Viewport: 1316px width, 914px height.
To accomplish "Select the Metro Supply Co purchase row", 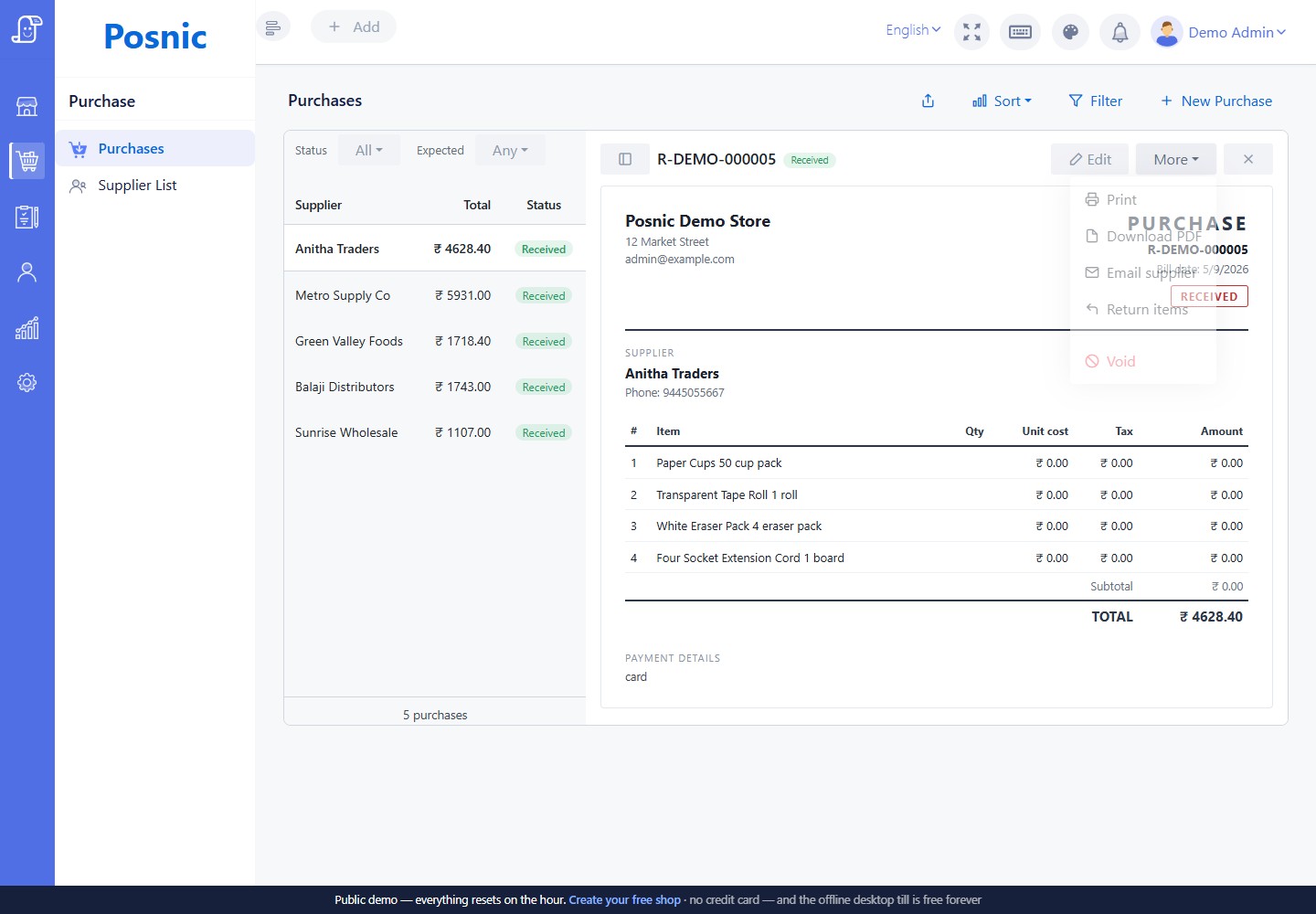I will point(435,295).
